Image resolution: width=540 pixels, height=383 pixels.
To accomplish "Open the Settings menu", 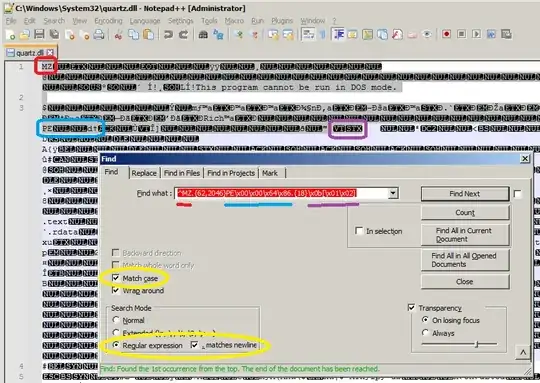I will 180,21.
